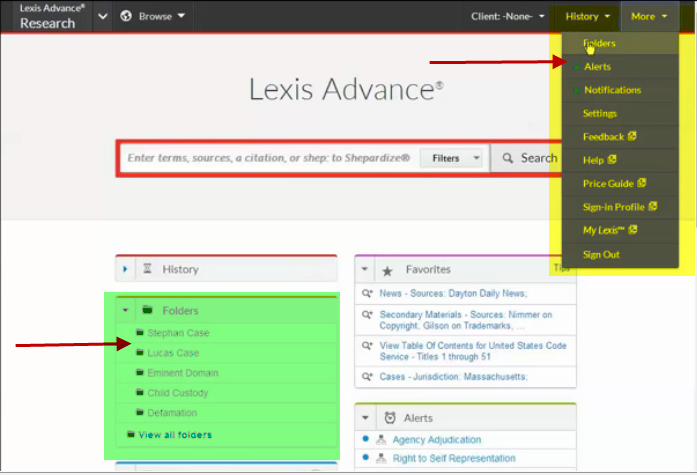Click folder icon beside Defamation
The image size is (697, 475).
140,412
